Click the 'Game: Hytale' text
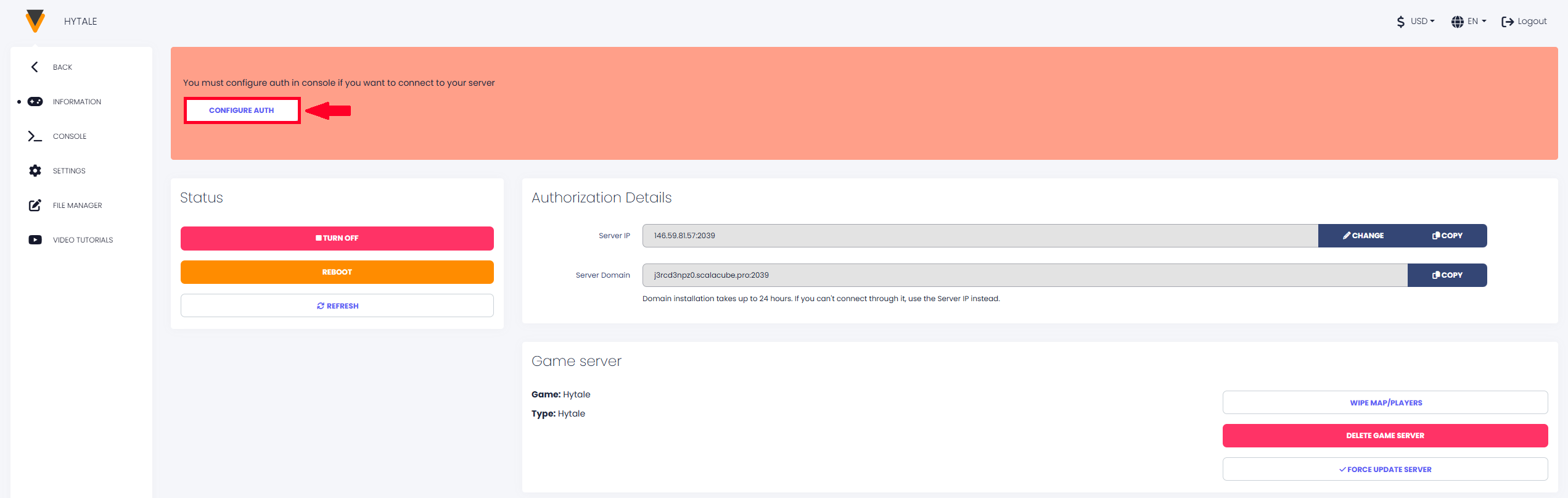This screenshot has height=498, width=1568. tap(561, 394)
